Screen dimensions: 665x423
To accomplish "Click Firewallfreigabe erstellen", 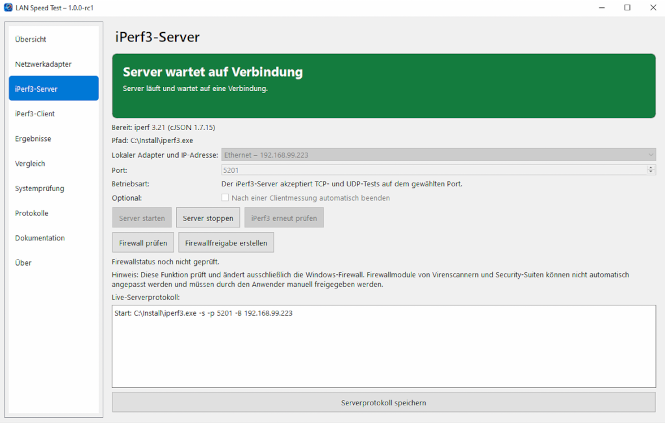I will tap(226, 243).
